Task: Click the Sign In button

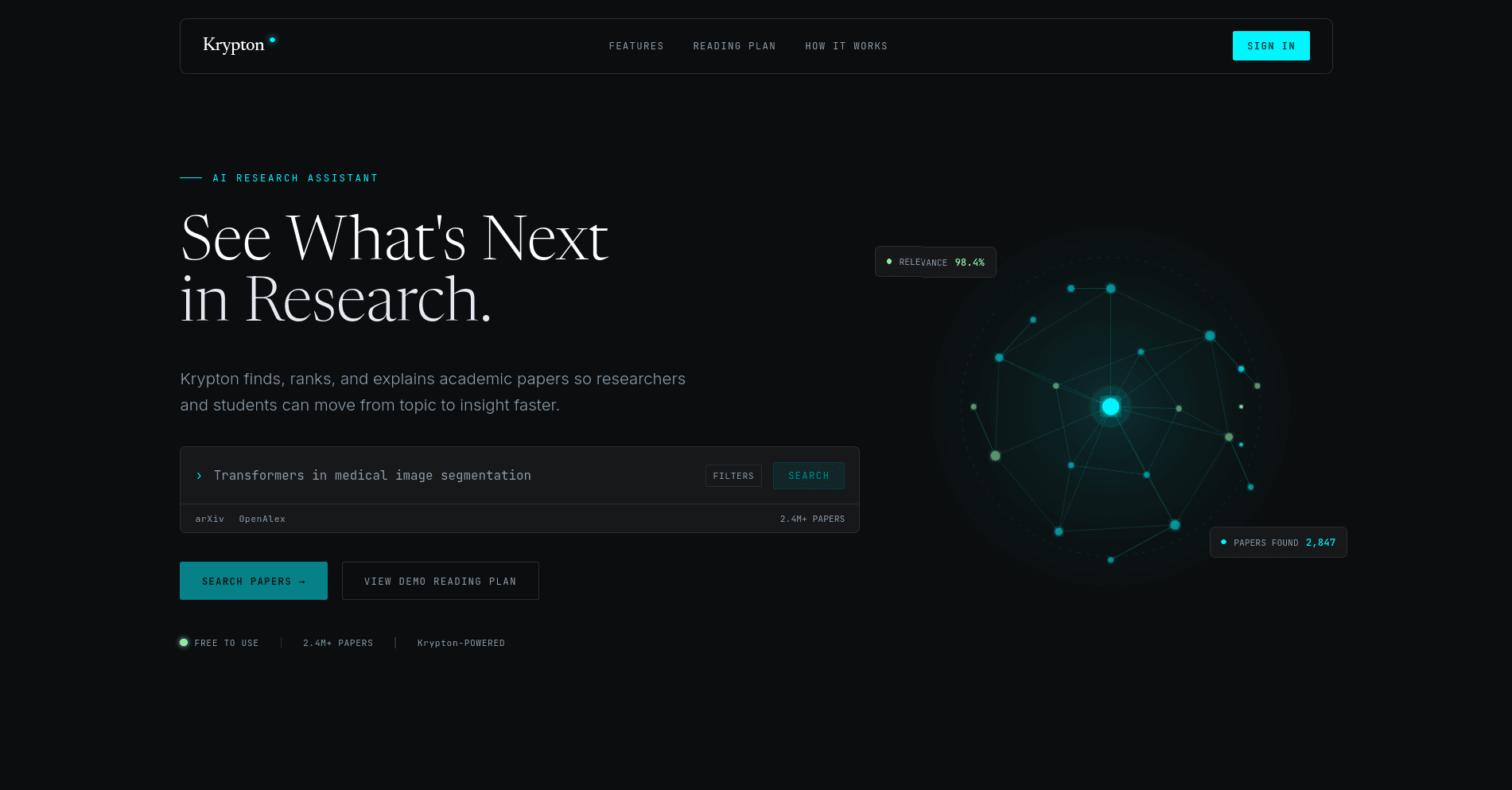Action: pos(1271,46)
